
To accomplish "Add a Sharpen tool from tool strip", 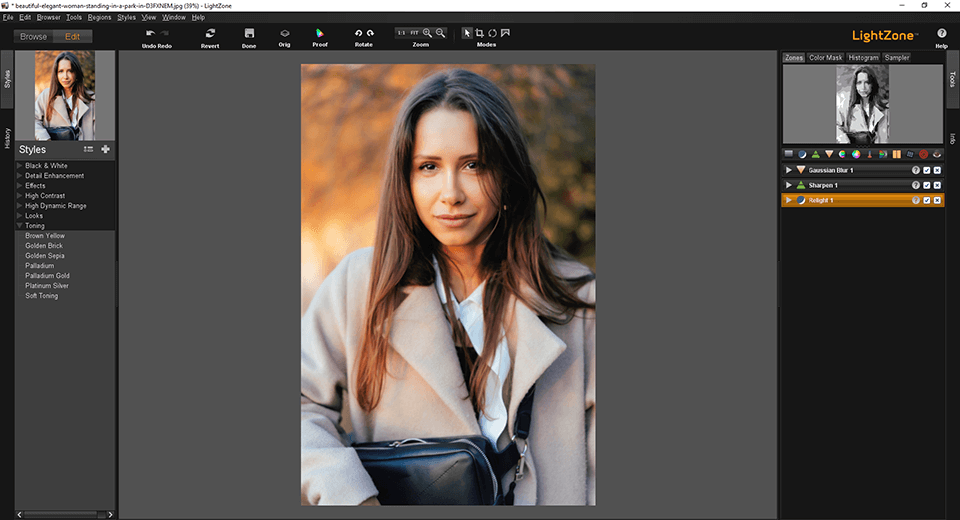I will (x=816, y=154).
